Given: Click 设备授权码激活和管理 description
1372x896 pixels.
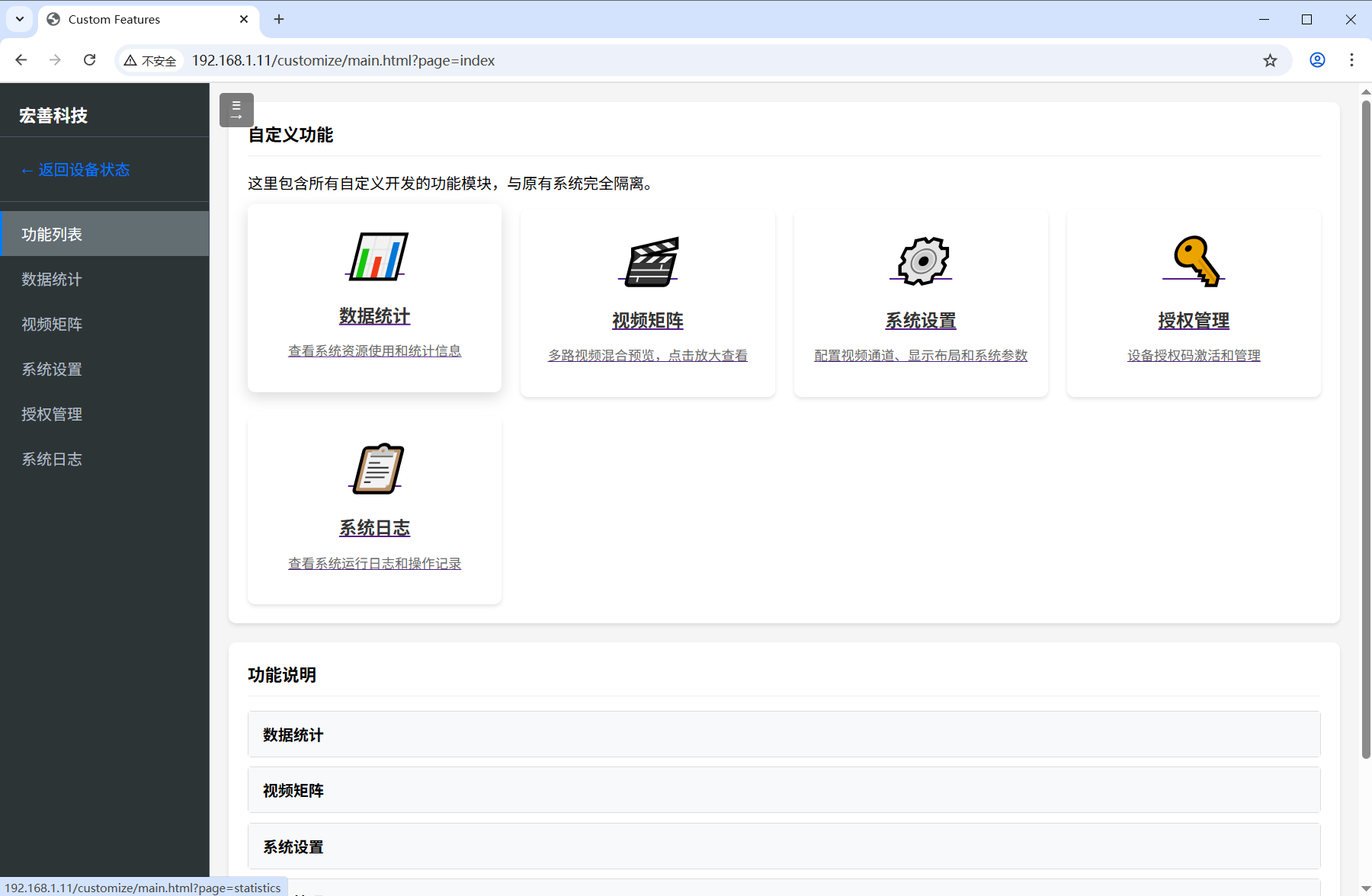Looking at the screenshot, I should coord(1194,356).
